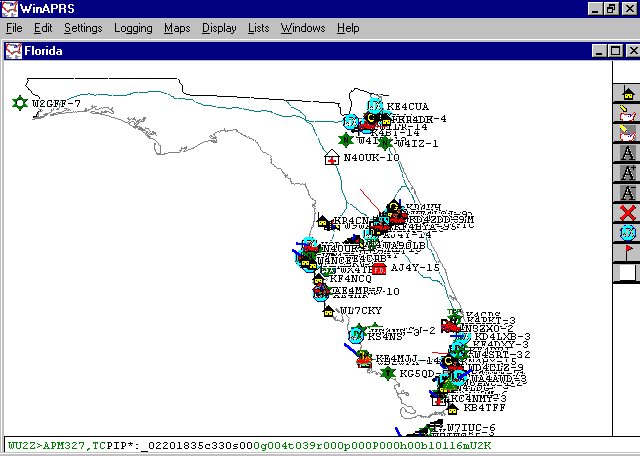Expand the Logging menu
640x456 pixels.
tap(133, 28)
